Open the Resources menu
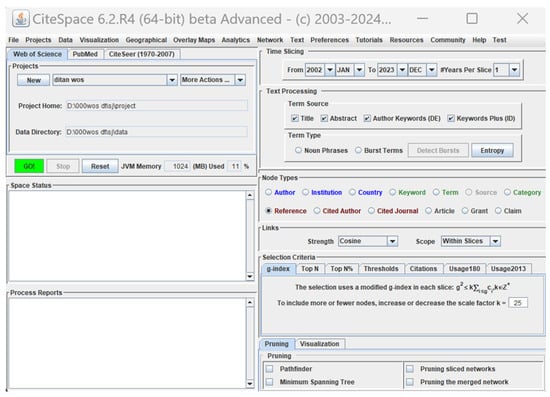The height and width of the screenshot is (397, 550). tap(407, 40)
